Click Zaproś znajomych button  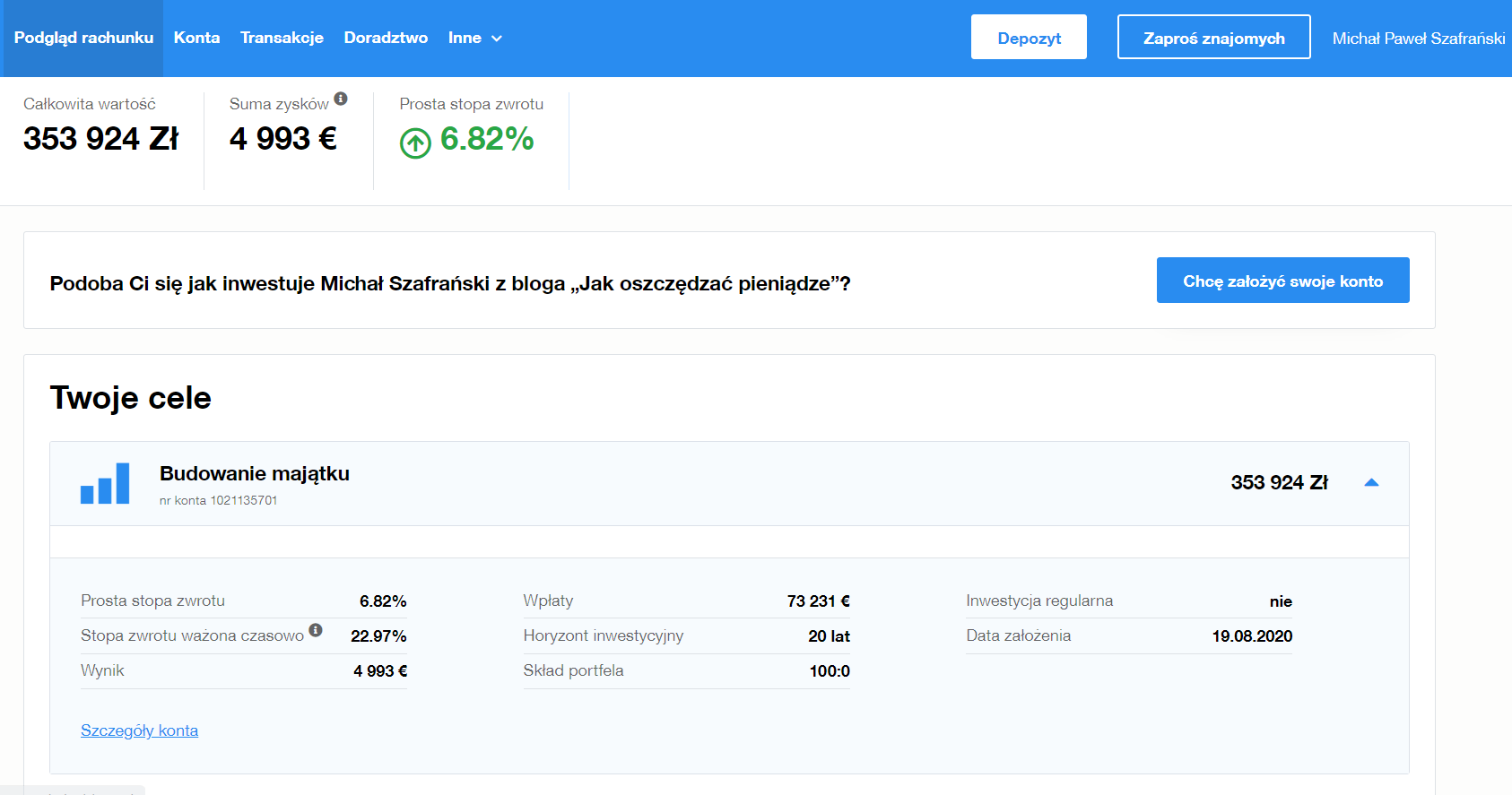1213,38
